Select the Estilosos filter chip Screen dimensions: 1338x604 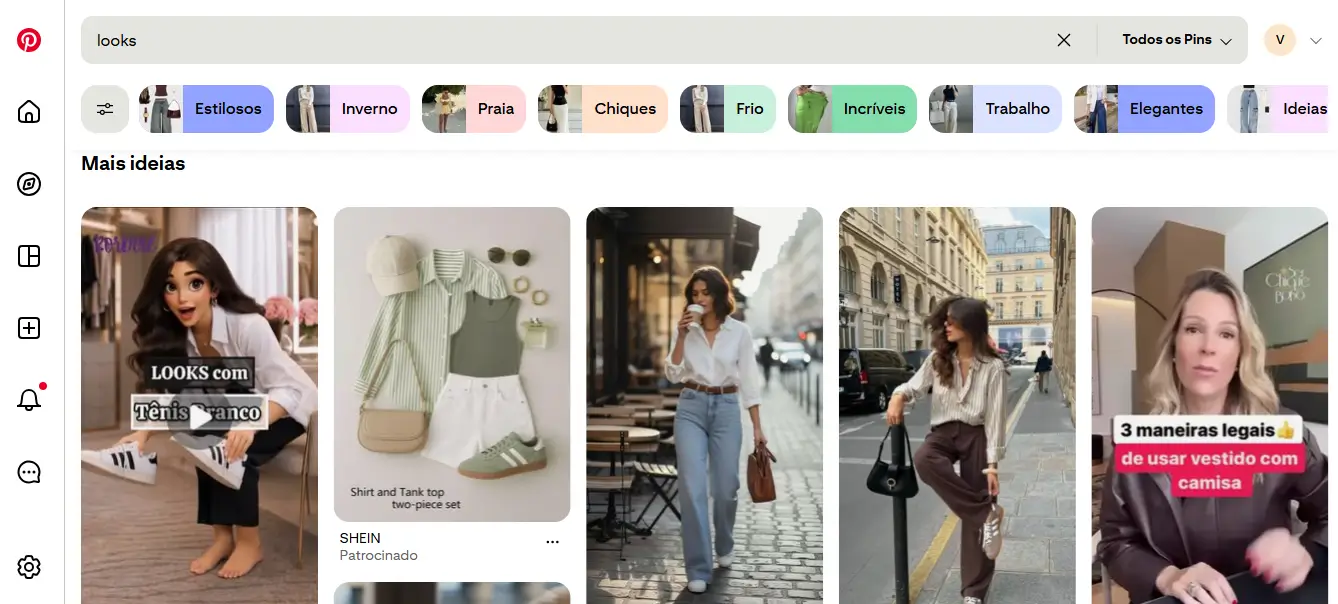click(206, 109)
